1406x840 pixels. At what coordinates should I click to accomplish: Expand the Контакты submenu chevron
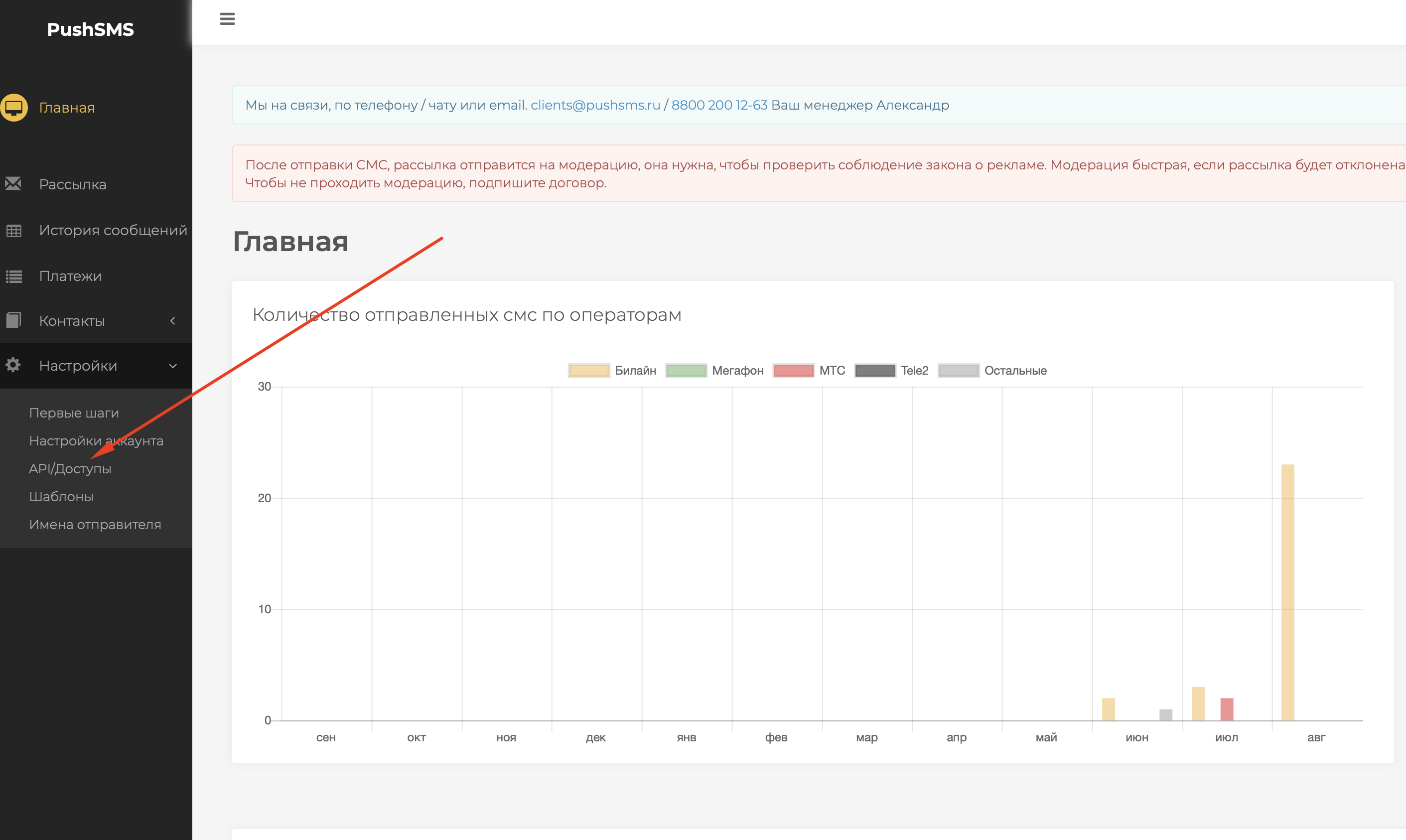(173, 321)
